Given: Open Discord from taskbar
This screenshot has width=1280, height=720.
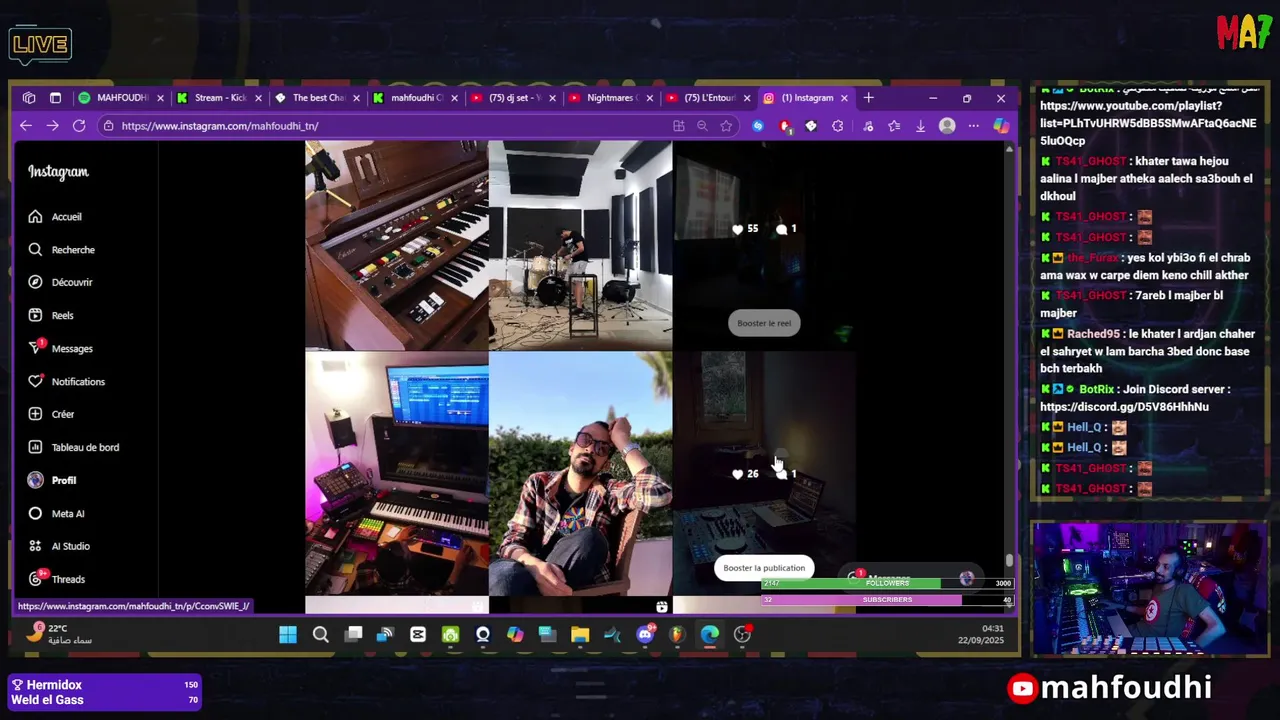Looking at the screenshot, I should pyautogui.click(x=645, y=634).
